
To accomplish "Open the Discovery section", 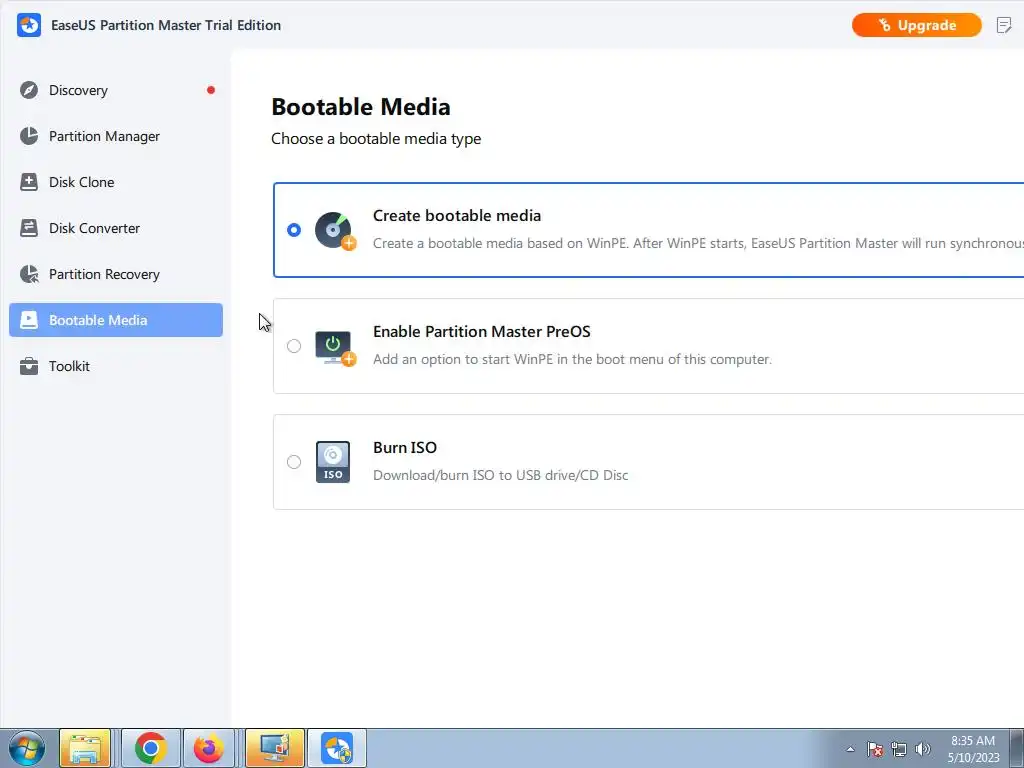I will (x=116, y=90).
